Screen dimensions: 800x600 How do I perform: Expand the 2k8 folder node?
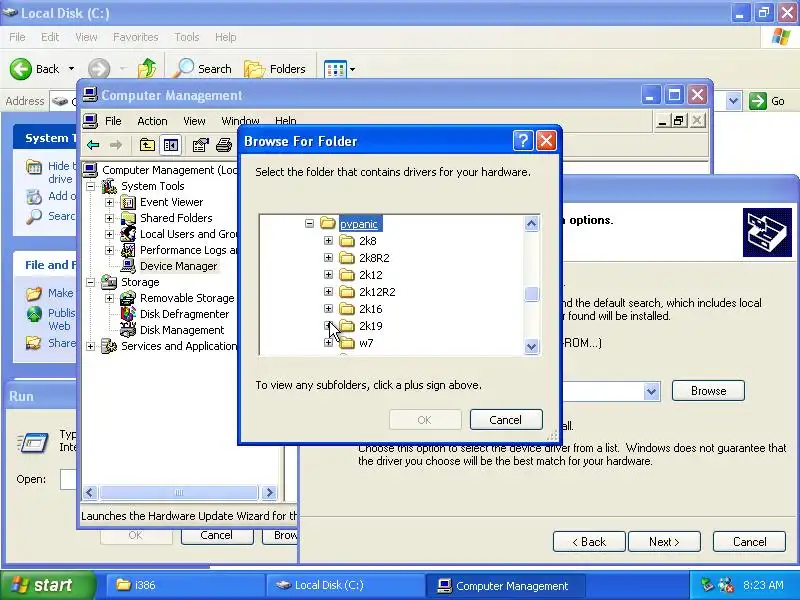click(329, 241)
